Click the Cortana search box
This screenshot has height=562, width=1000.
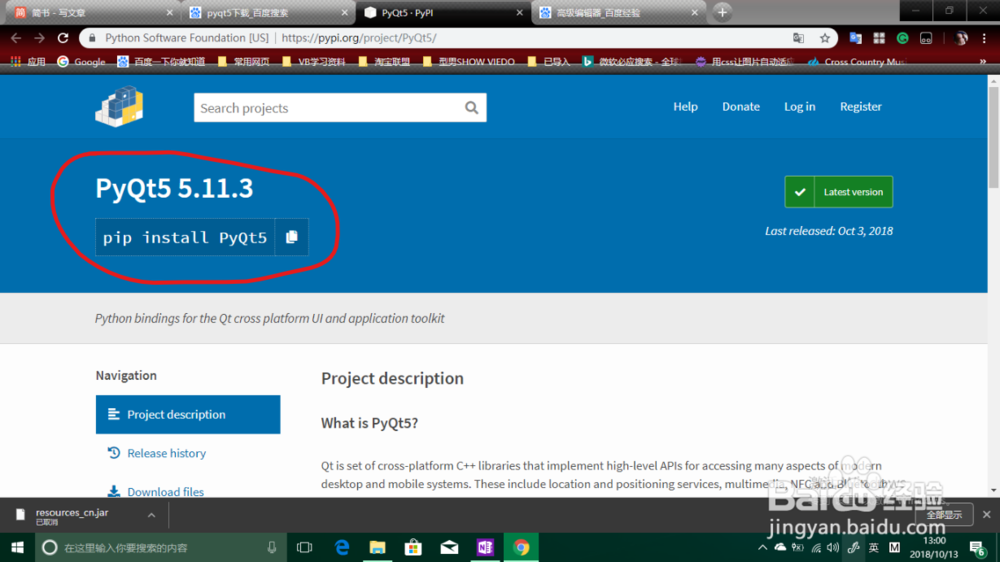click(x=159, y=547)
